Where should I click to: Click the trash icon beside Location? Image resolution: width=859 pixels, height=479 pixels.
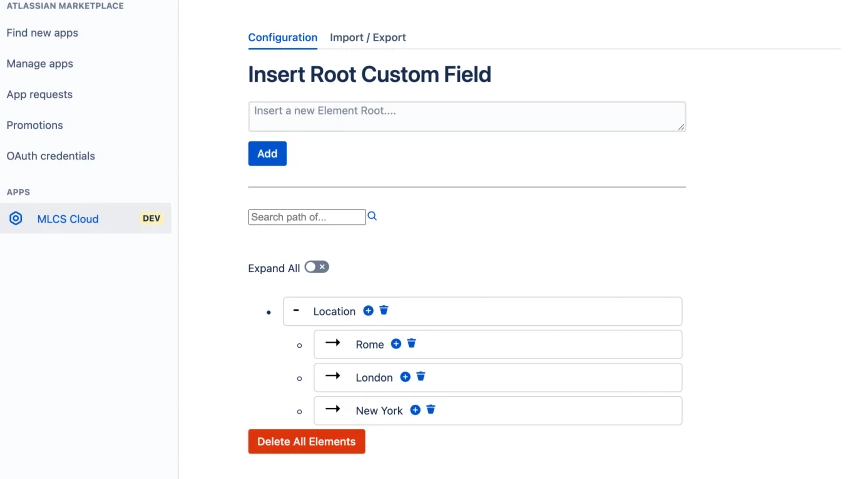coord(384,311)
